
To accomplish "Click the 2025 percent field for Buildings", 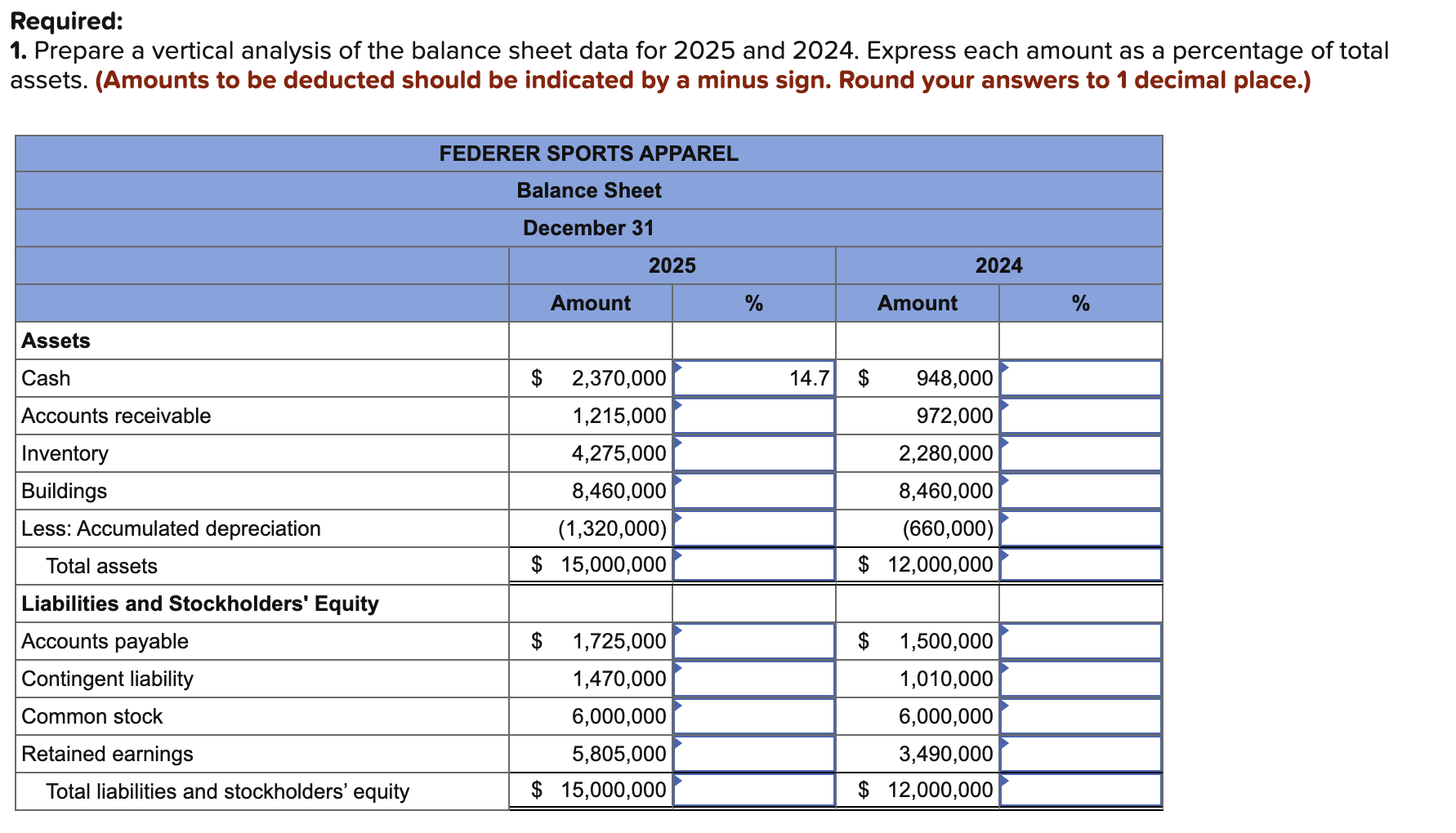I will 754,491.
